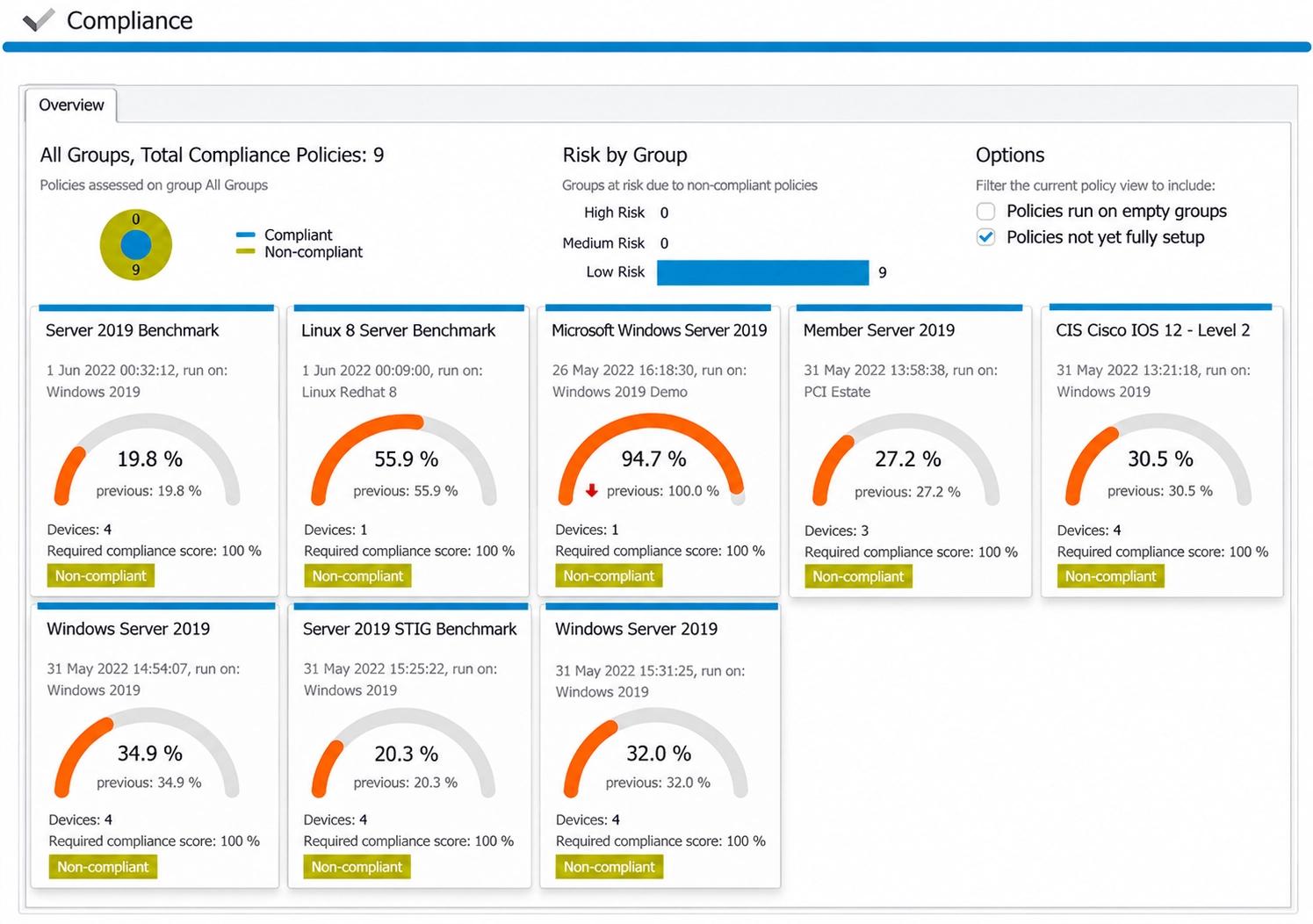
Task: Click Non-compliant badge on Microsoft Windows Server 2019
Action: [x=609, y=576]
